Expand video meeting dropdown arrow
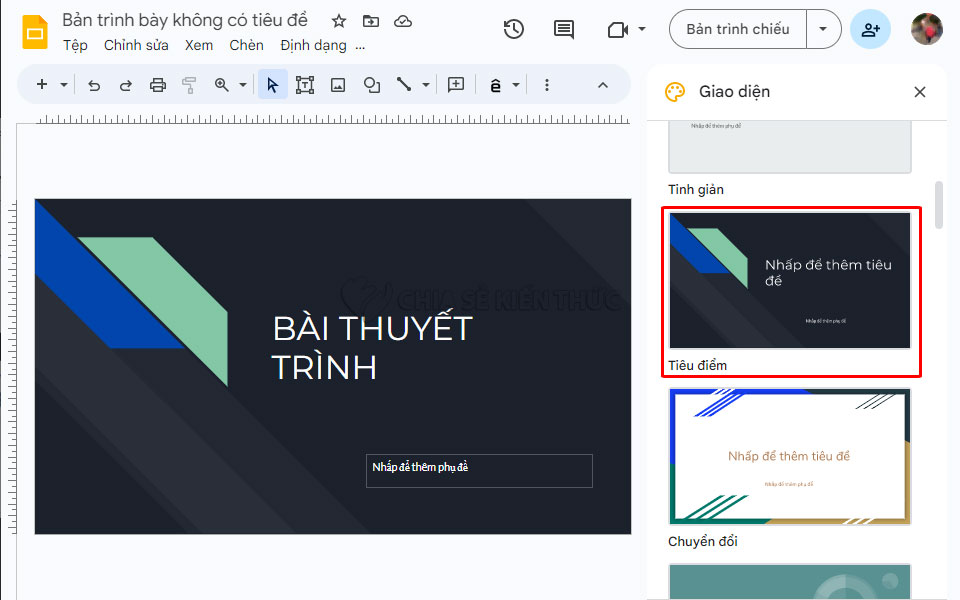 pyautogui.click(x=642, y=29)
